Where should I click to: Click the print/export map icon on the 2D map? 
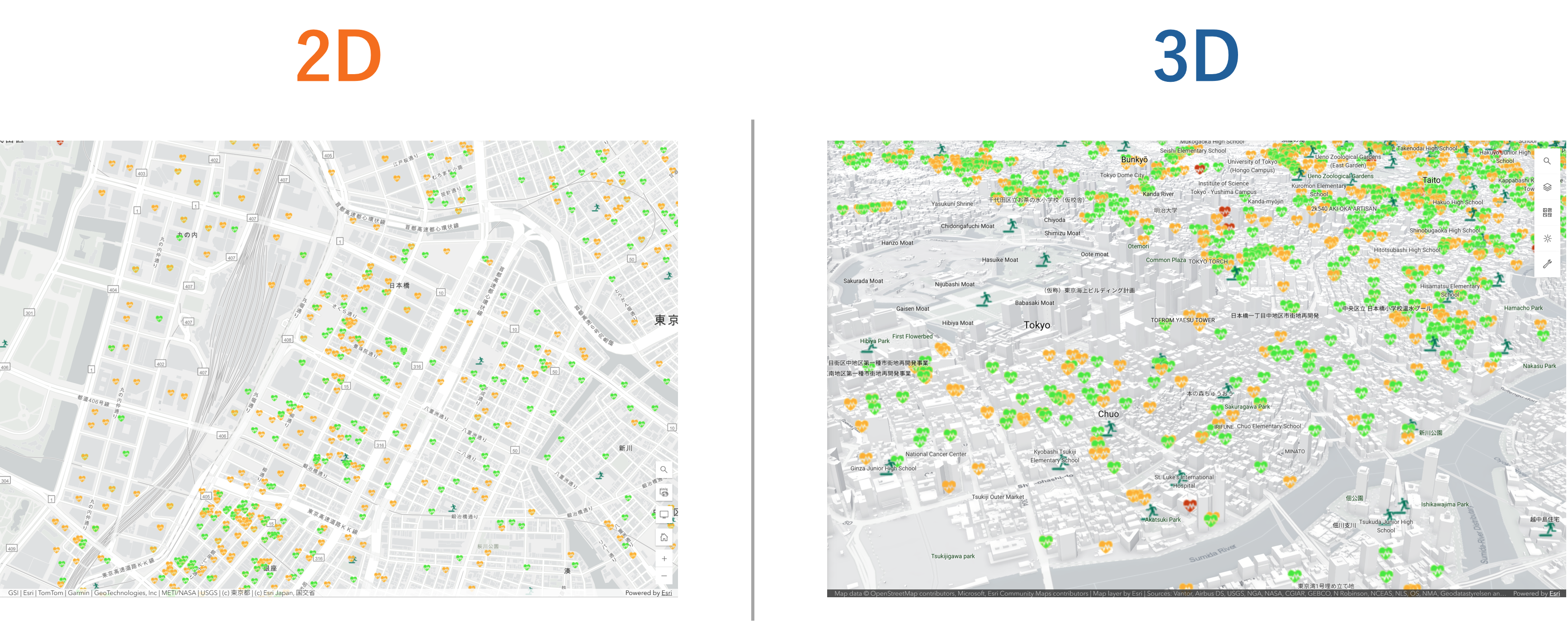pos(664,492)
